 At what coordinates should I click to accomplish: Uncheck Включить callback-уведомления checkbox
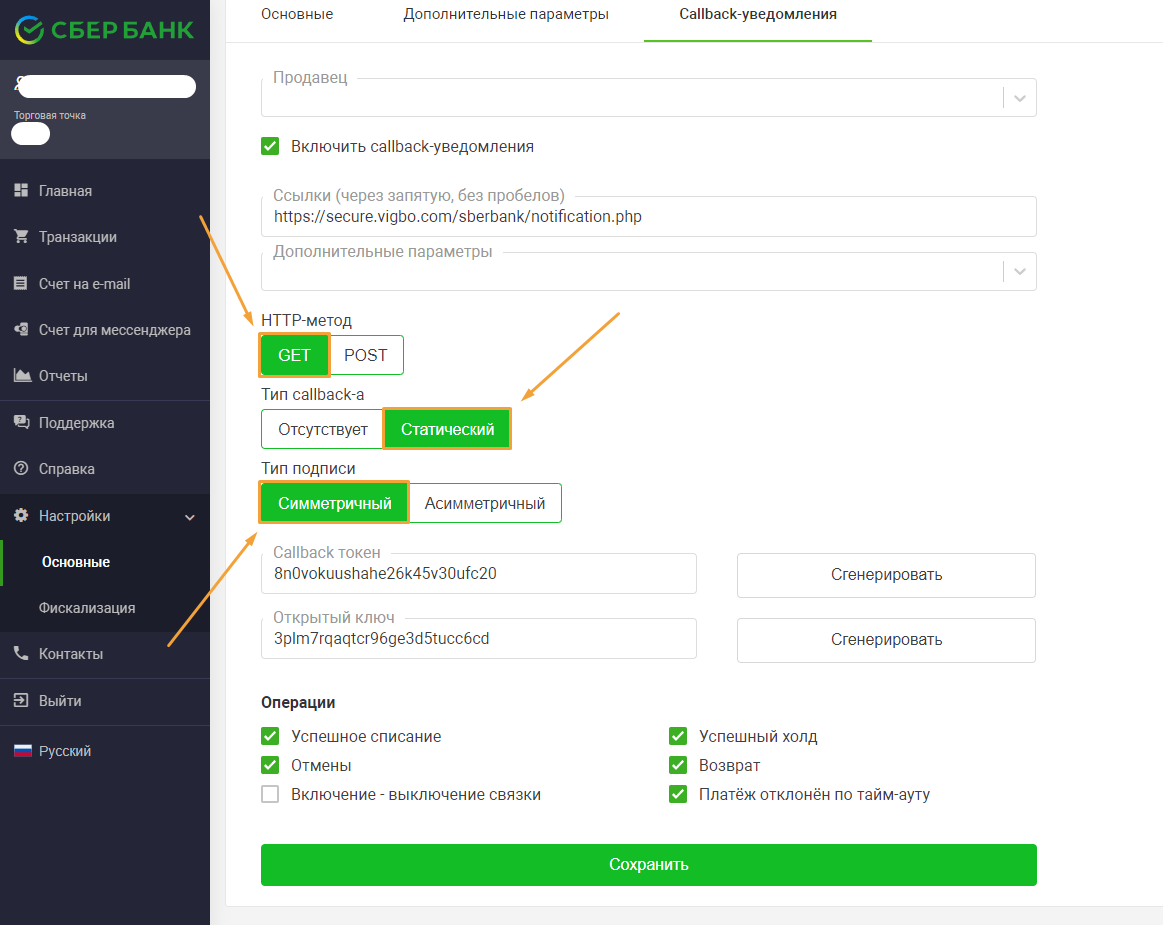[x=270, y=146]
